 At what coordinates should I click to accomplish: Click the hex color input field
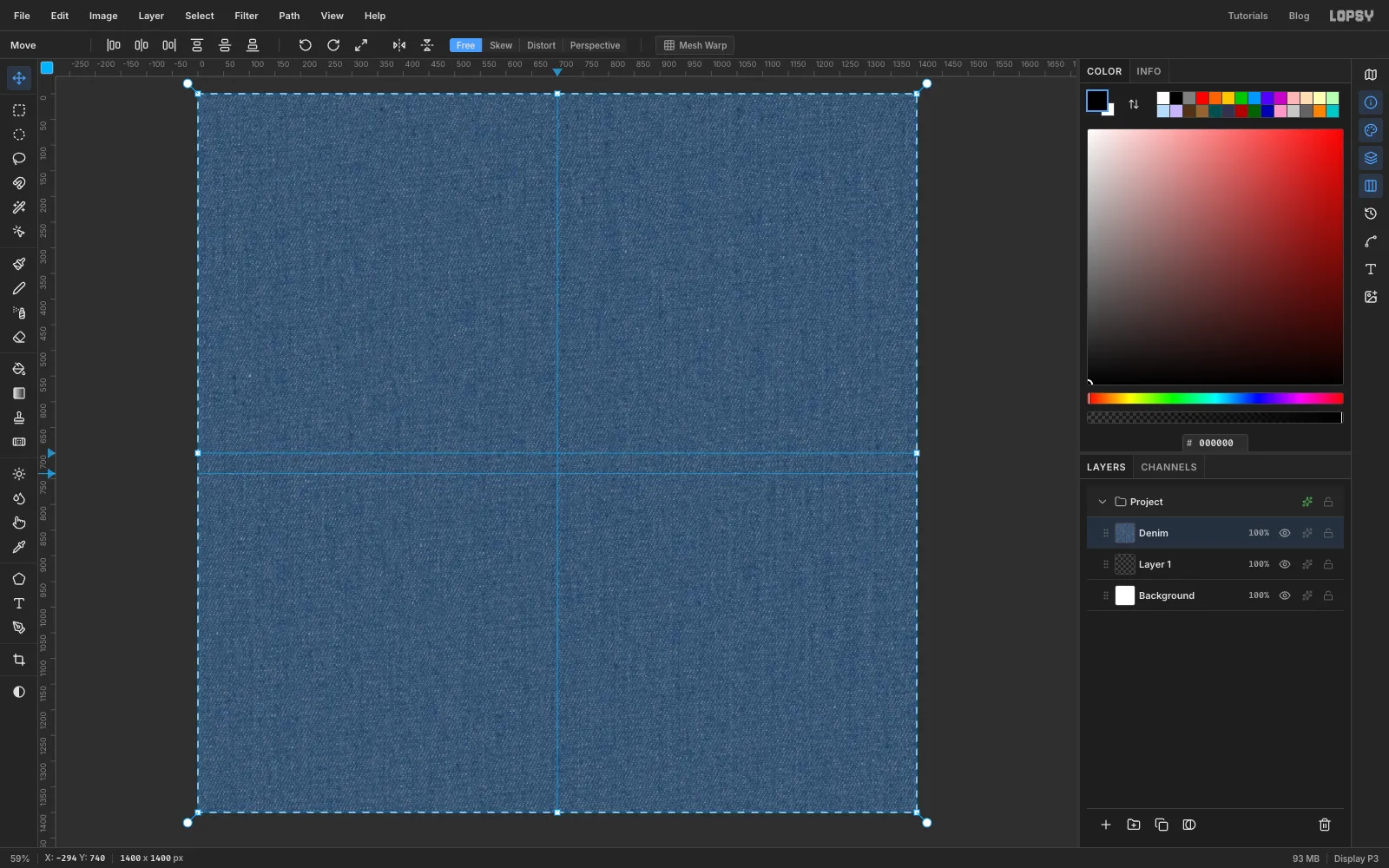tap(1215, 443)
